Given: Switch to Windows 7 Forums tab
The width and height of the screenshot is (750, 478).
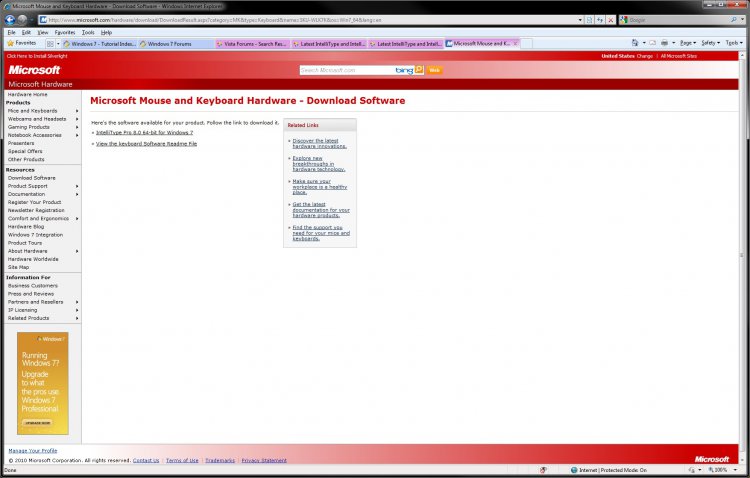Looking at the screenshot, I should 176,44.
